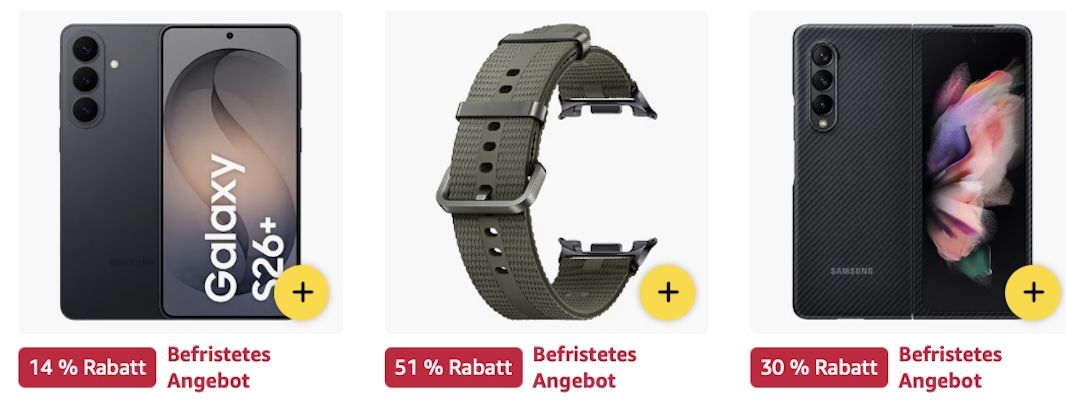Open Befristetes Angebot link under fold case

pos(950,367)
